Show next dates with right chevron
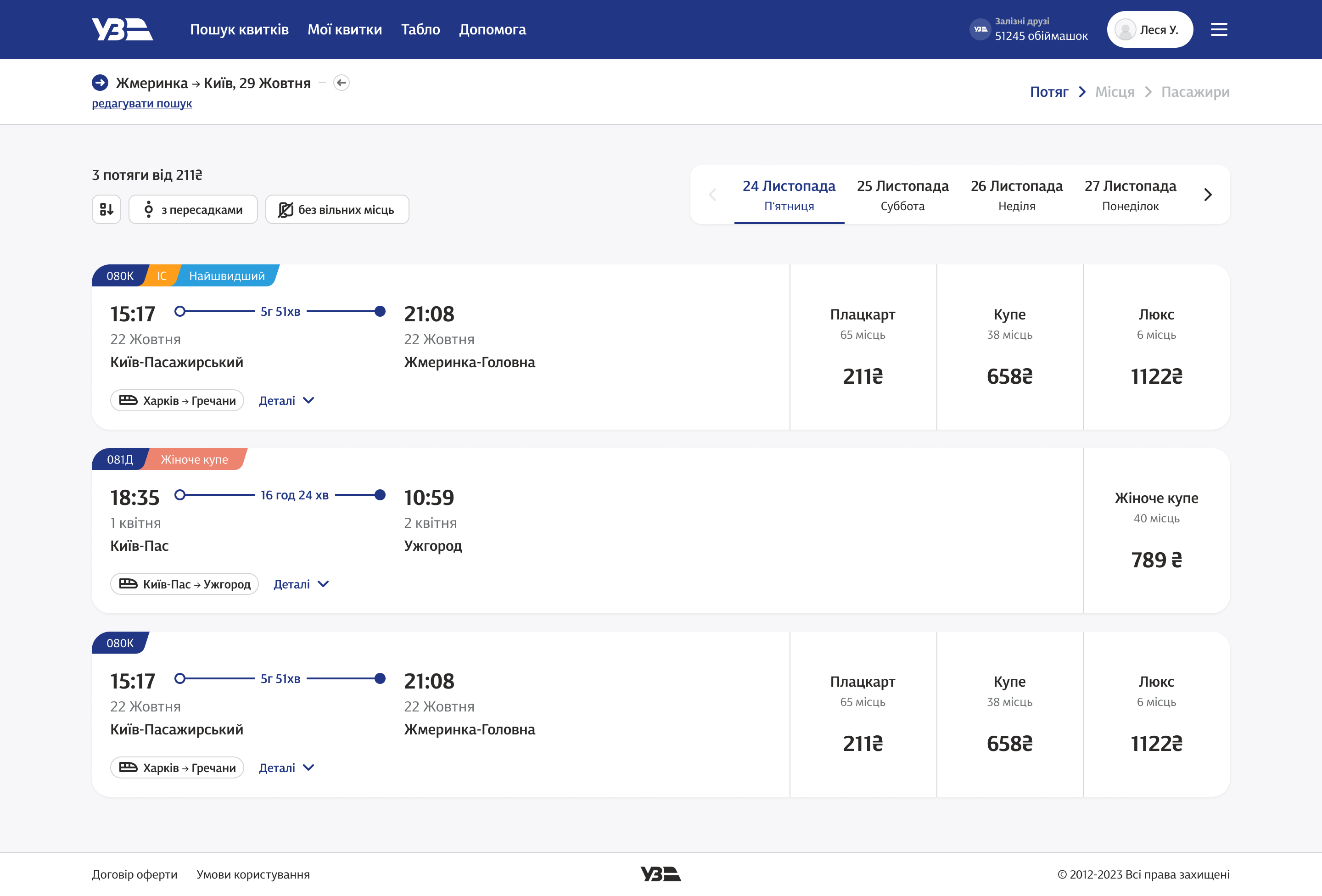This screenshot has height=896, width=1322. 1208,195
